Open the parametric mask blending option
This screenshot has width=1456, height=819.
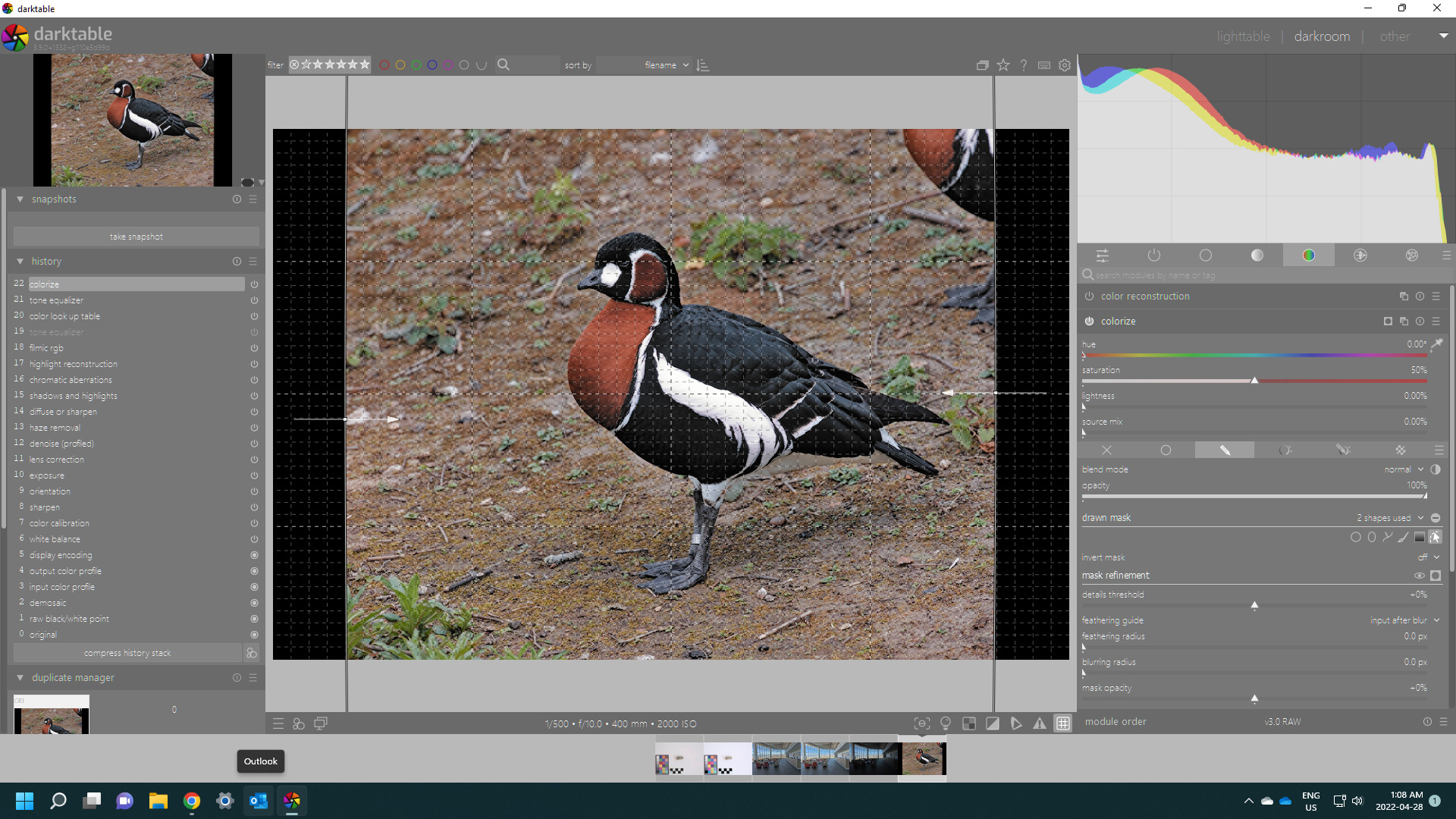tap(1285, 450)
